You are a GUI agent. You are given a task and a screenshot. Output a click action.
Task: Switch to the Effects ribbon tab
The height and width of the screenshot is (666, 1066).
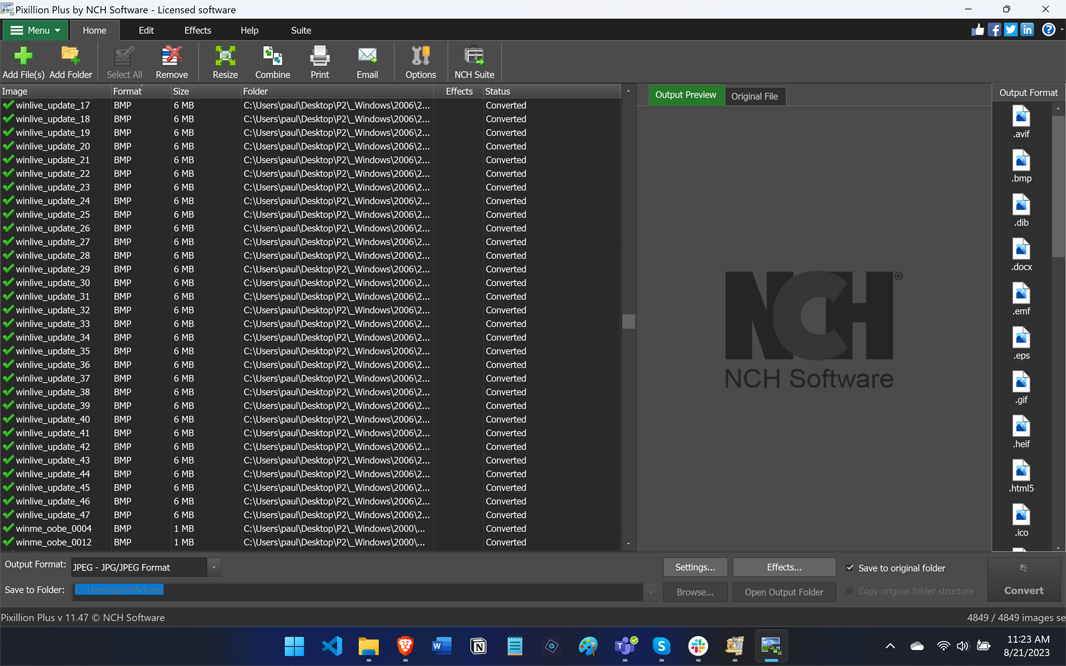tap(197, 30)
